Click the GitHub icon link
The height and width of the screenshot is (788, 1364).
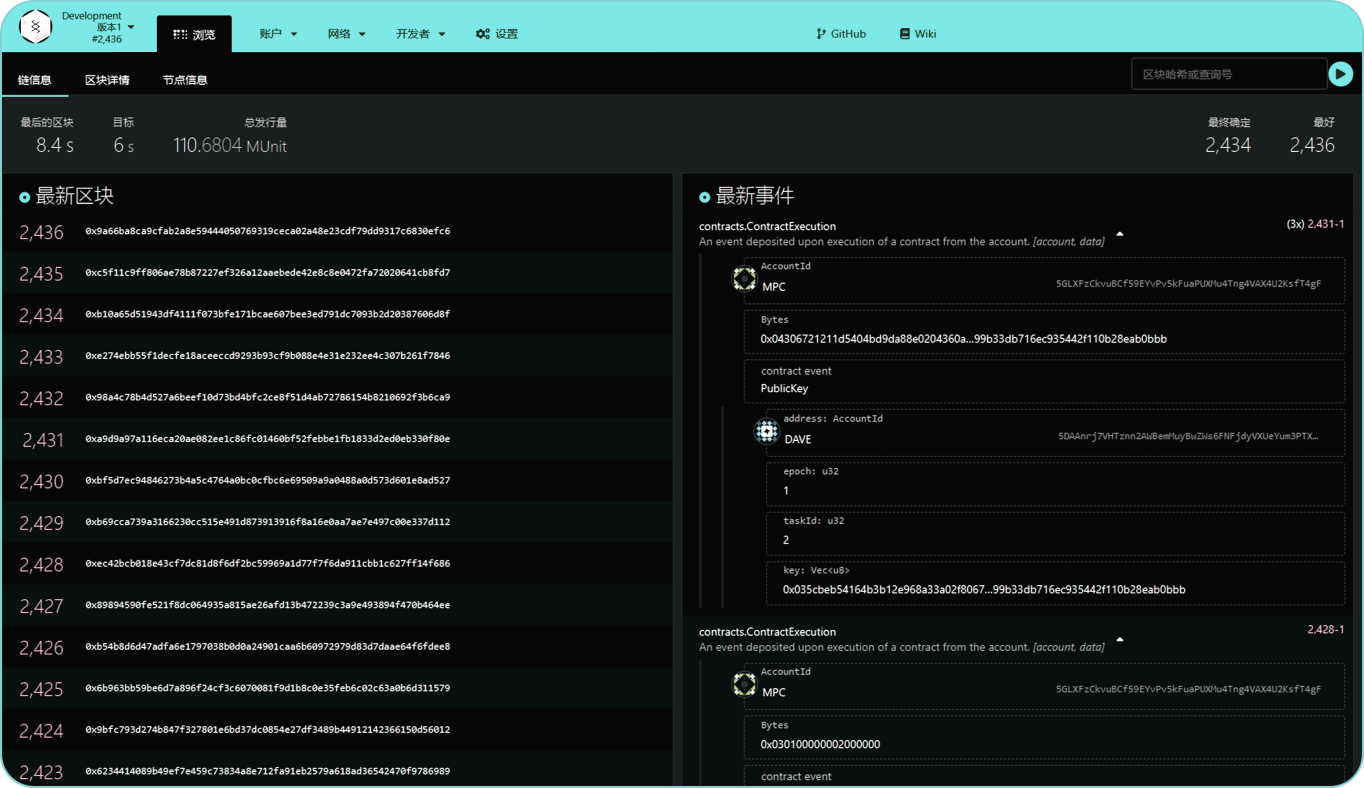point(822,34)
